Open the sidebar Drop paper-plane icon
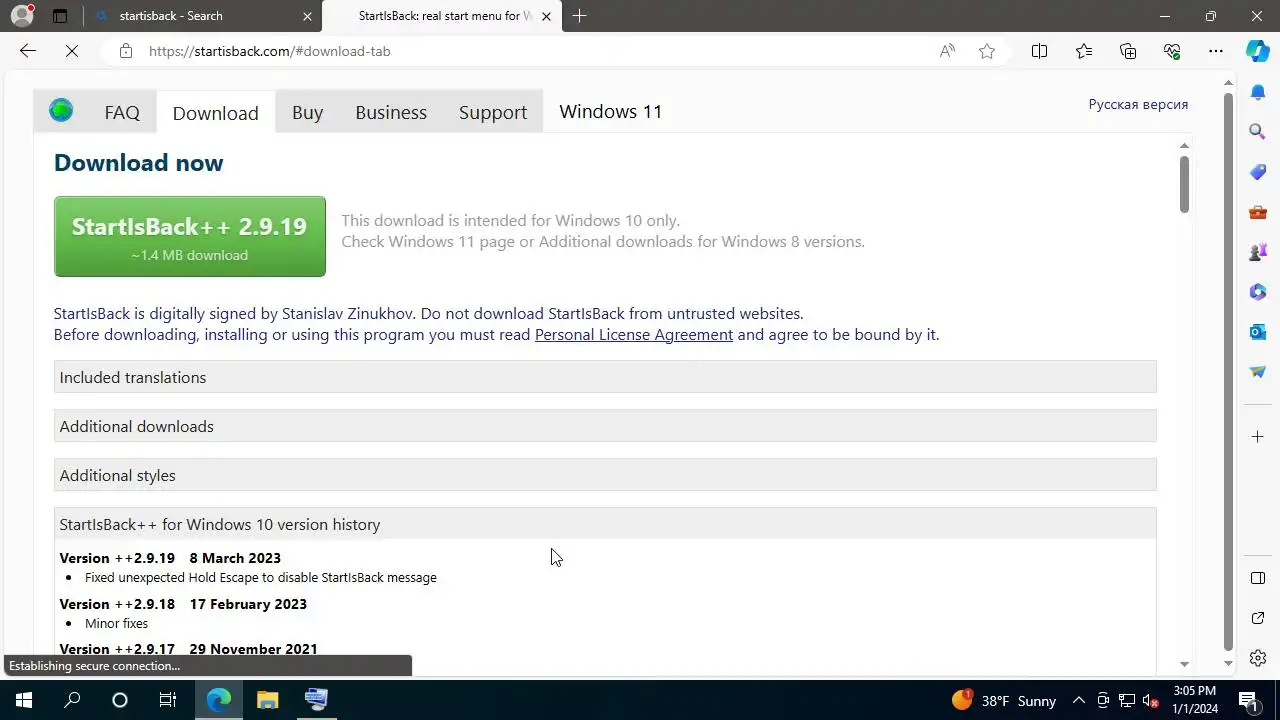The image size is (1280, 720). tap(1258, 371)
